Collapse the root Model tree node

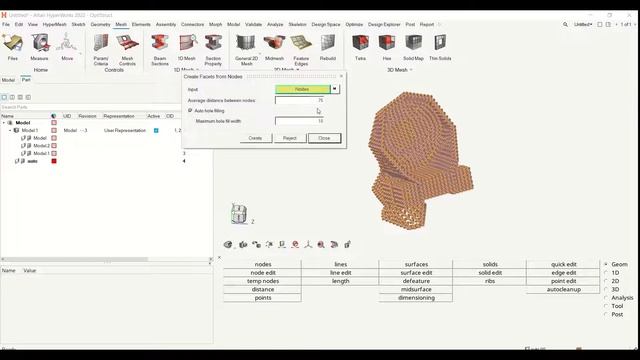(4, 123)
